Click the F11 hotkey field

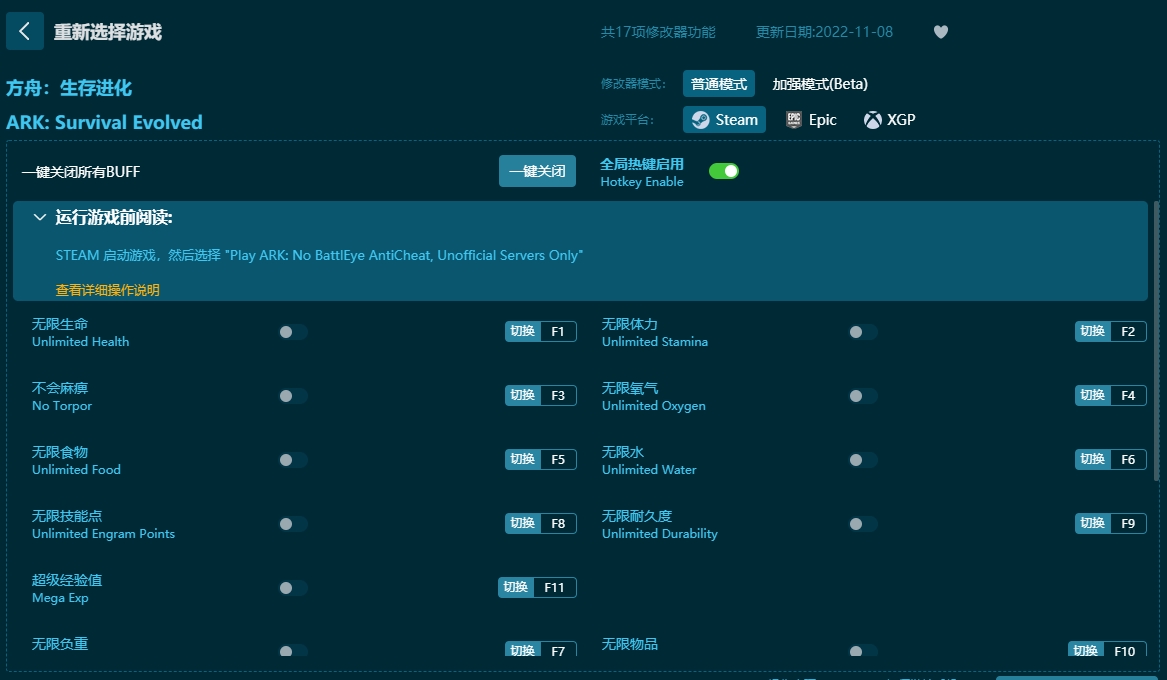coord(554,587)
